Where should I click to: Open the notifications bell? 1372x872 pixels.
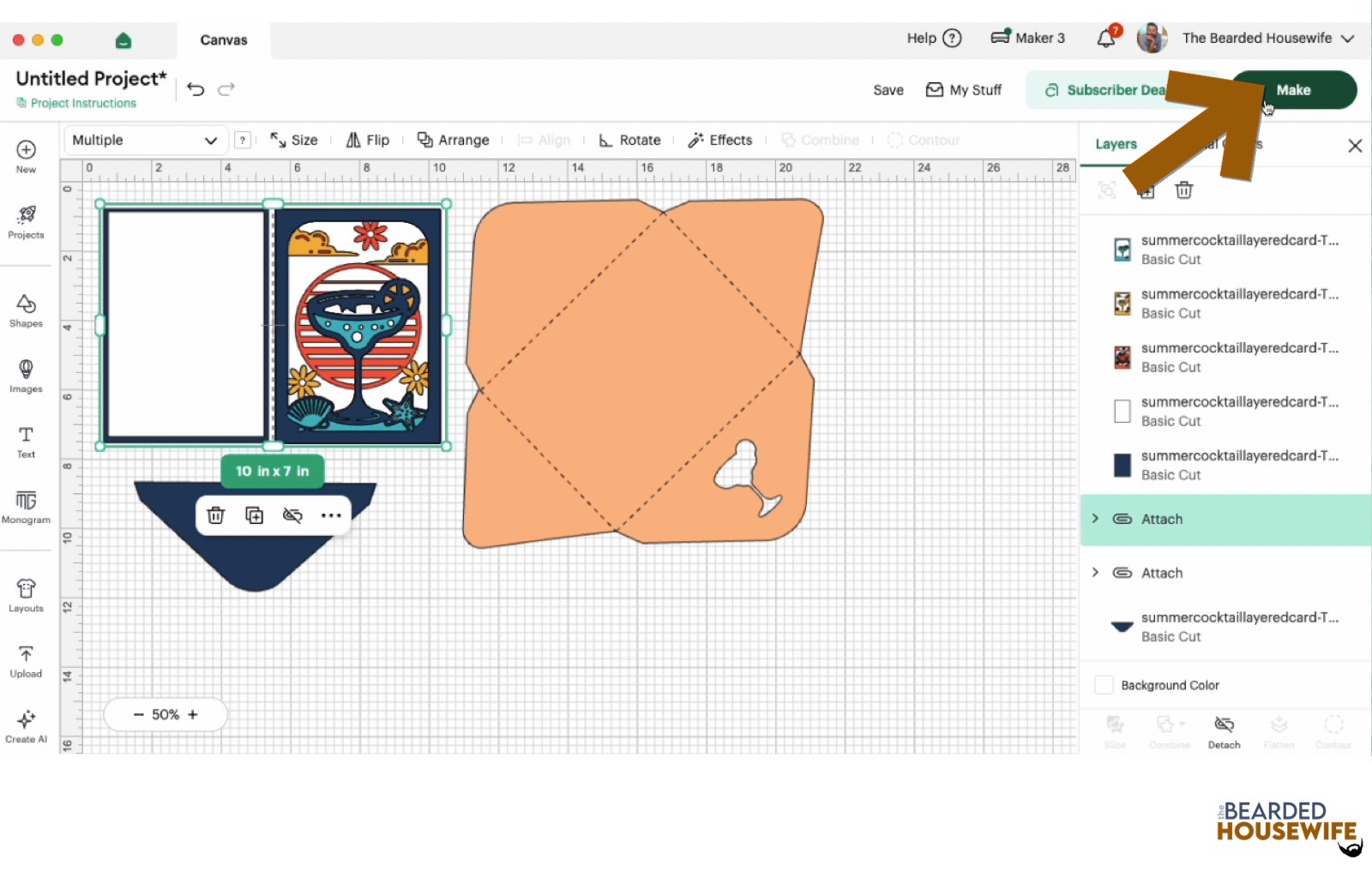1107,37
